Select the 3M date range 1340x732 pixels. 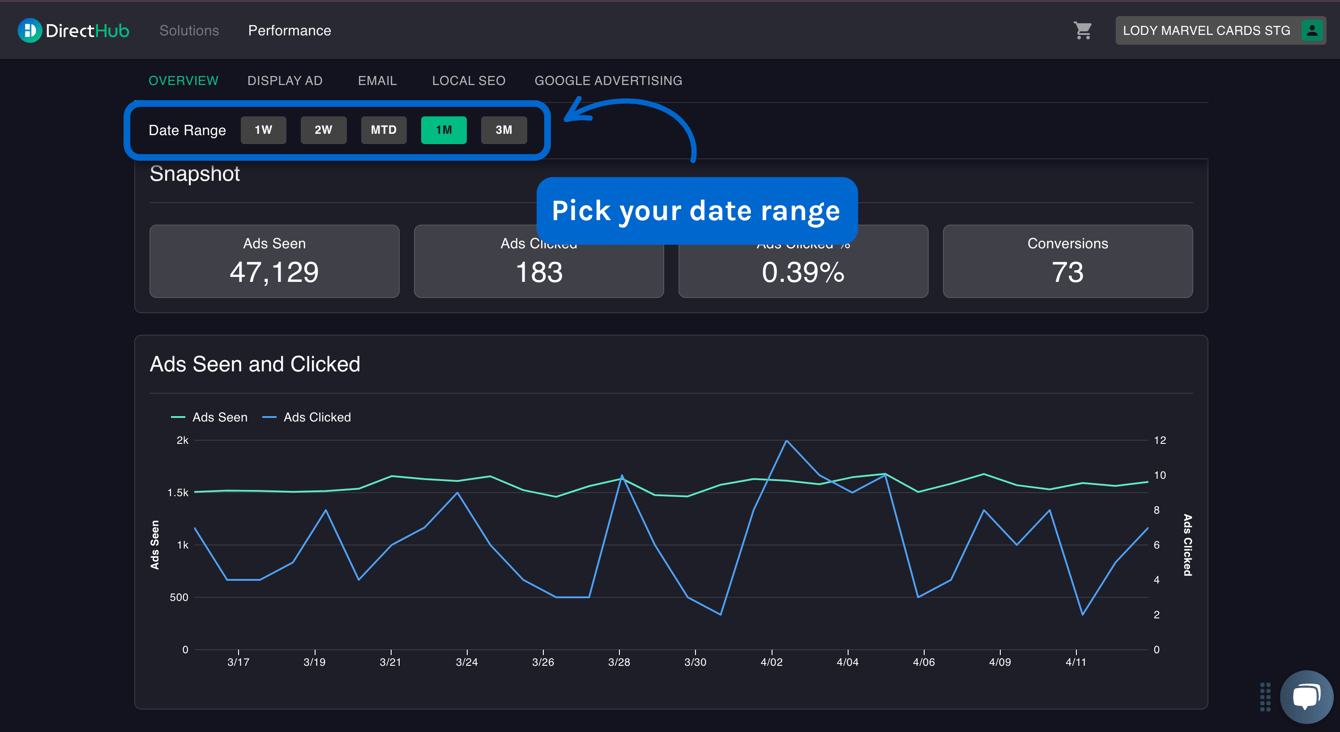(x=504, y=130)
